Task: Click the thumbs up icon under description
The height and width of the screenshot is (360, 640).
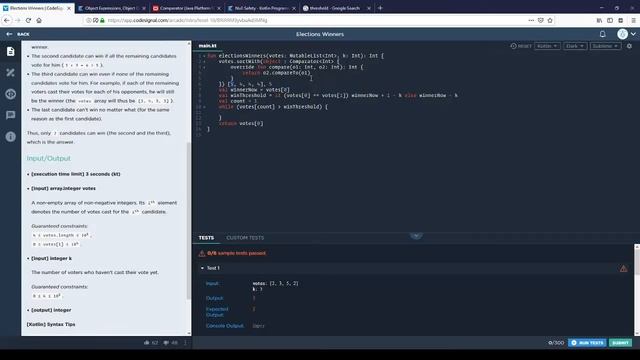Action: [147, 343]
